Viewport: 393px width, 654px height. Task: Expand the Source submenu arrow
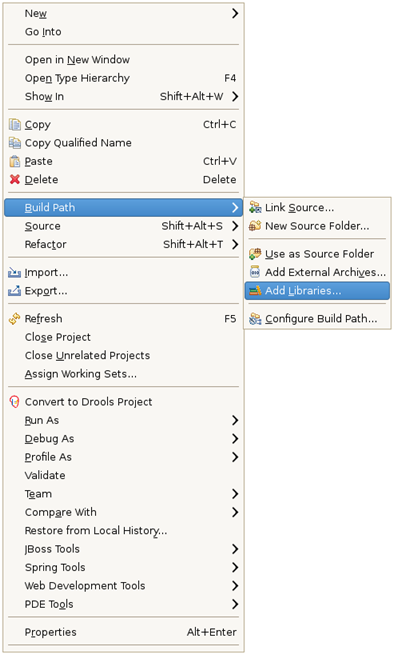pyautogui.click(x=235, y=226)
